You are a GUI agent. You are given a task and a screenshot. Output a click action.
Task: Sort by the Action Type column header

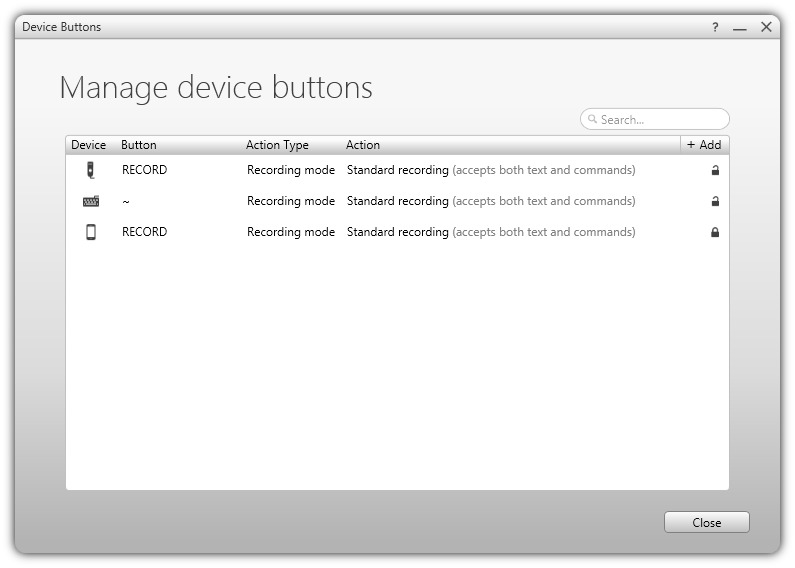[x=277, y=145]
